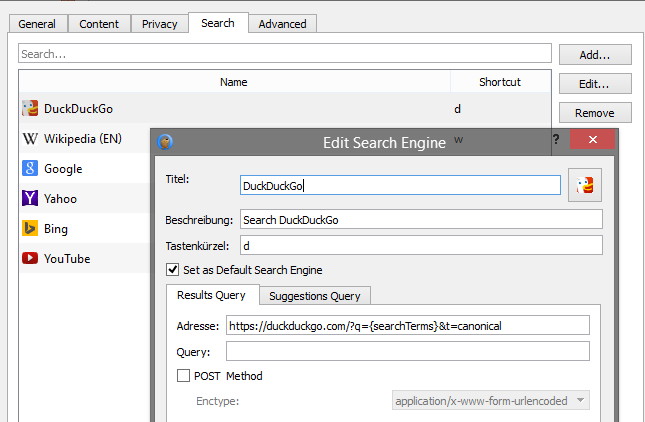Viewport: 645px width, 422px height.
Task: Click the Beschreibung input field
Action: tap(421, 220)
